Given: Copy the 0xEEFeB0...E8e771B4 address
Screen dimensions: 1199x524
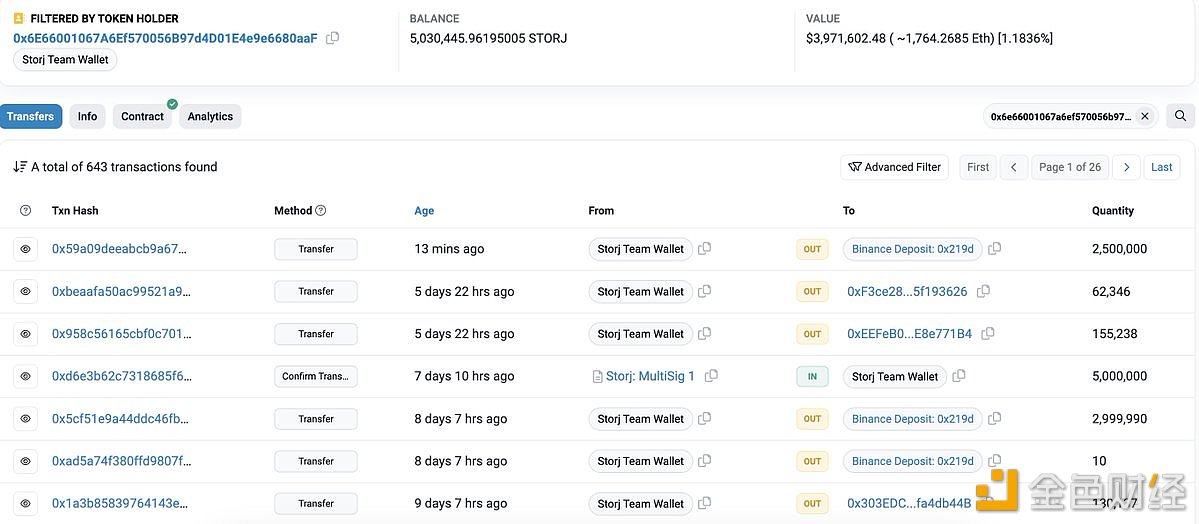Looking at the screenshot, I should pos(988,334).
